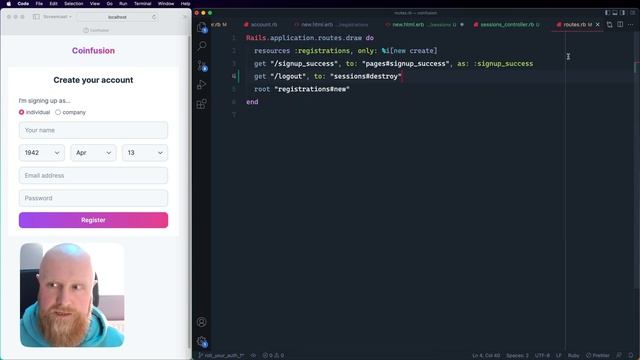Switch to sessions_controller.rb tab
The width and height of the screenshot is (640, 360).
[x=507, y=24]
